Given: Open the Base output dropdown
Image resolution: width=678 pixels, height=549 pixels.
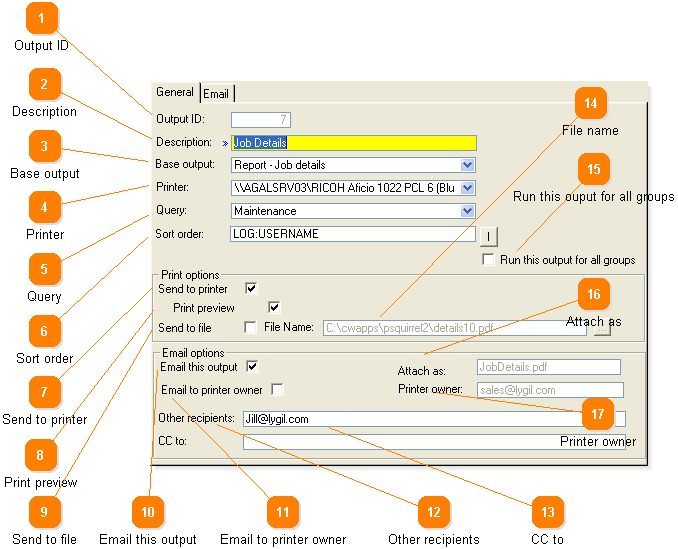Looking at the screenshot, I should point(467,165).
